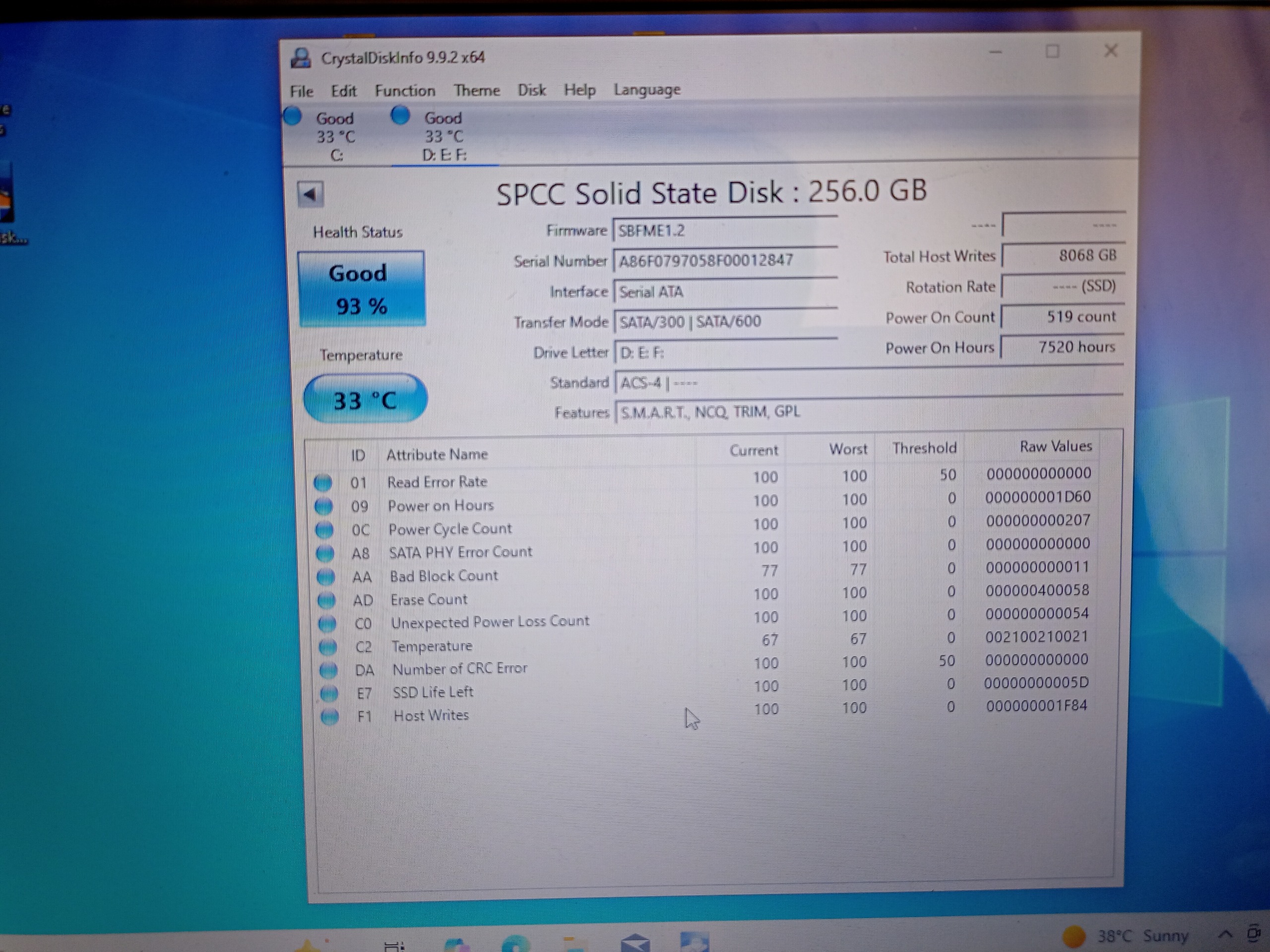The image size is (1270, 952).
Task: Click raw value 00000000005D for SSD Life Left
Action: (1036, 683)
